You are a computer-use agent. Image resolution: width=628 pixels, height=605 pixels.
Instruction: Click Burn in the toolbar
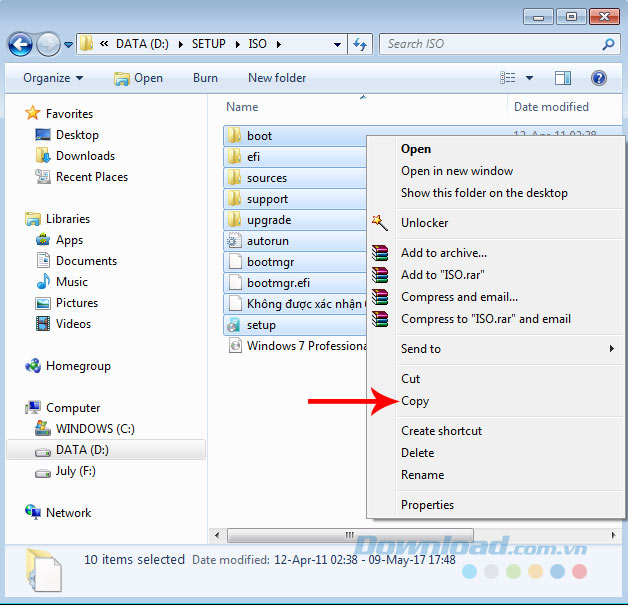(x=205, y=78)
